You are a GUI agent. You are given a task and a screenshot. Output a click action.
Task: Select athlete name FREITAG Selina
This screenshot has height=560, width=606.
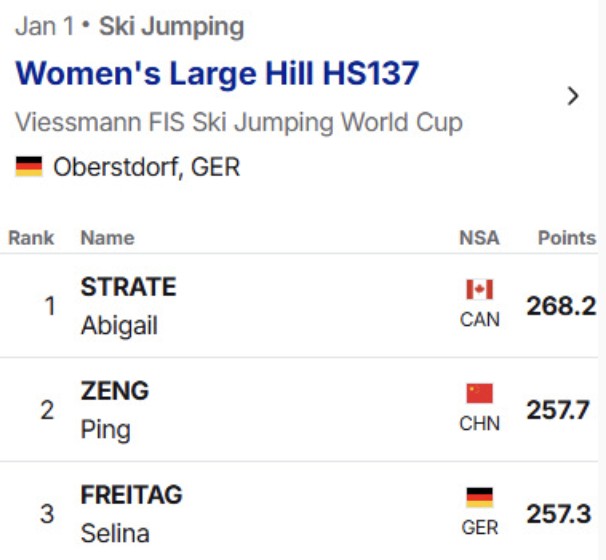(131, 514)
